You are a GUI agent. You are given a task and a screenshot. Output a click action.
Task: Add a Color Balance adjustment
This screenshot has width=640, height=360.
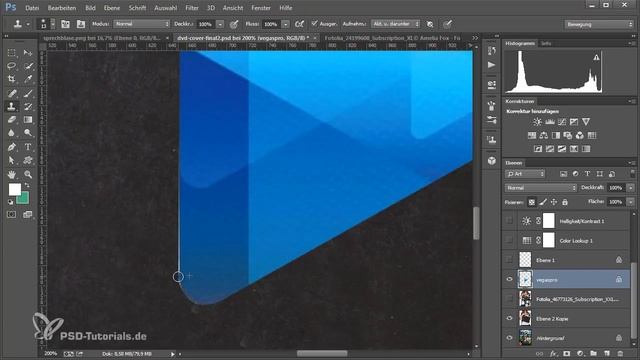(544, 135)
